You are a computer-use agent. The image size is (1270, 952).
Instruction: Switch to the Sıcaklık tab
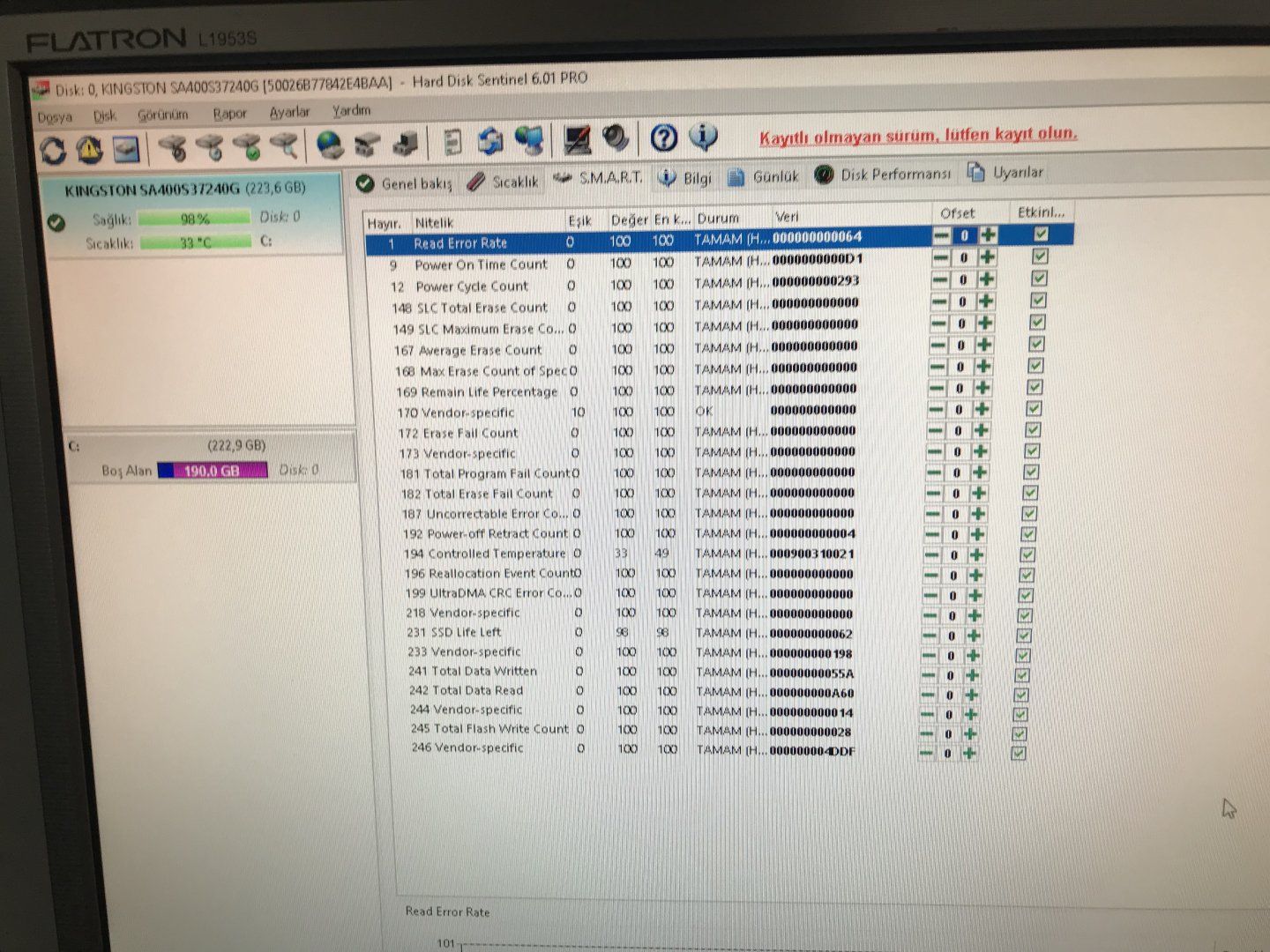502,182
